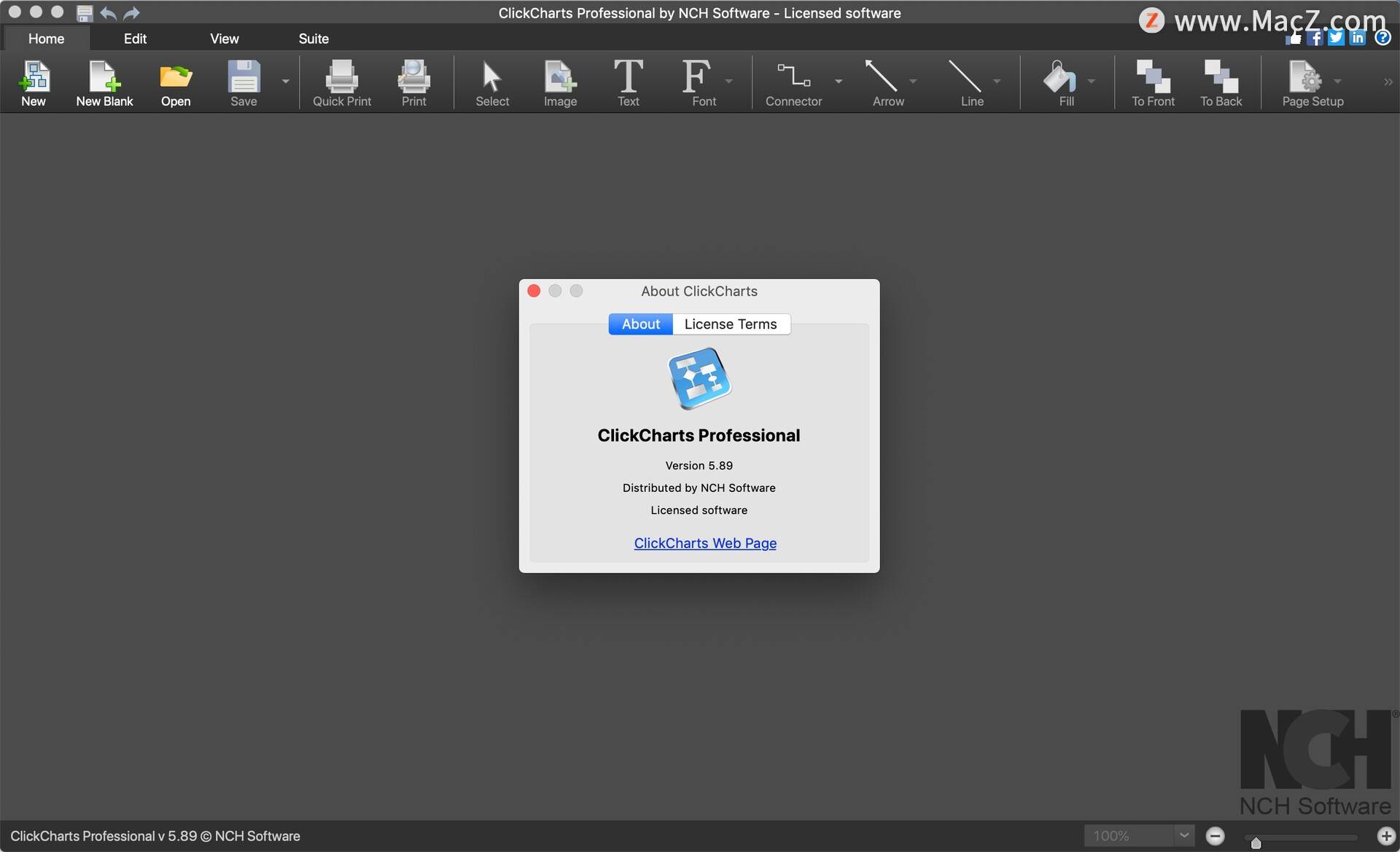
Task: Open the Suite ribbon tab
Action: tap(314, 39)
